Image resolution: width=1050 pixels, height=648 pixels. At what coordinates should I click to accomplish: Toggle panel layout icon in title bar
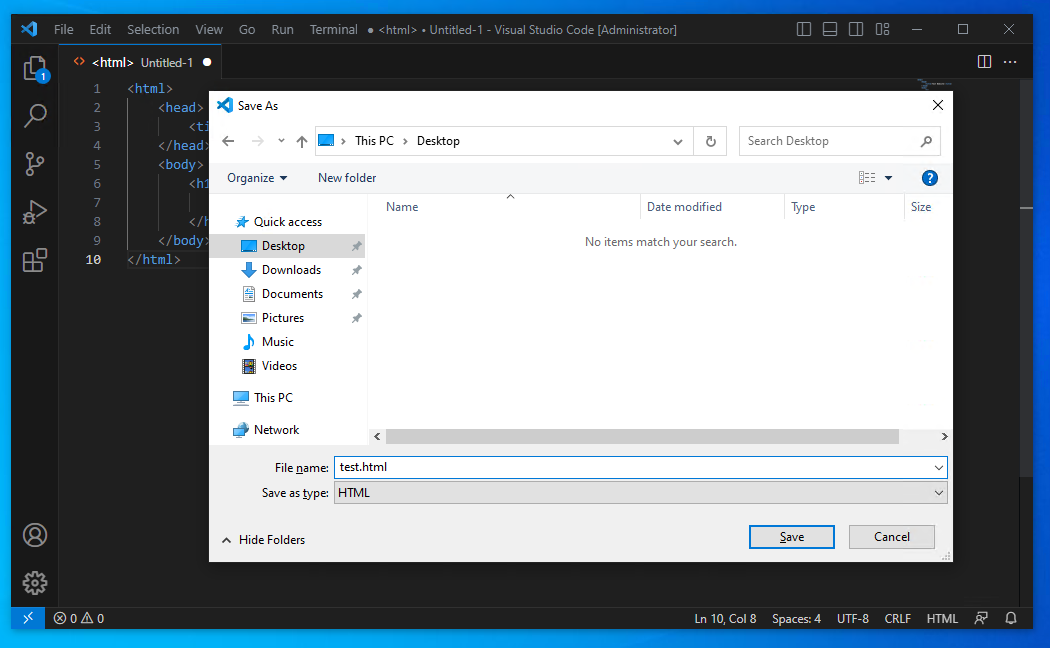point(830,29)
